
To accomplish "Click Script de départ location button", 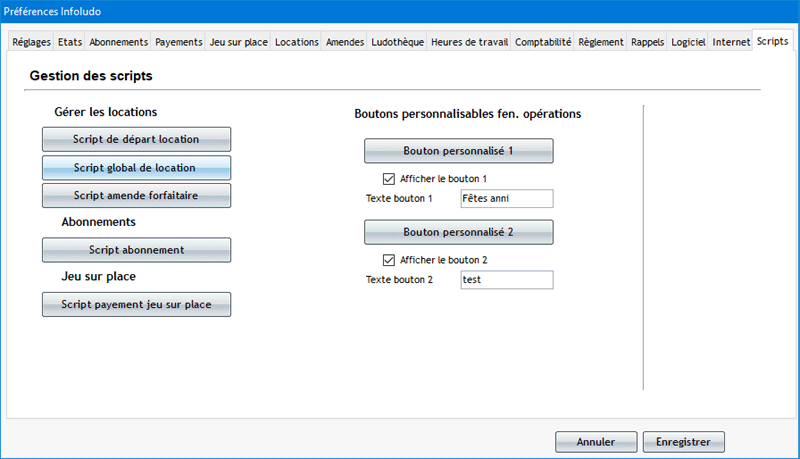I will (x=136, y=139).
